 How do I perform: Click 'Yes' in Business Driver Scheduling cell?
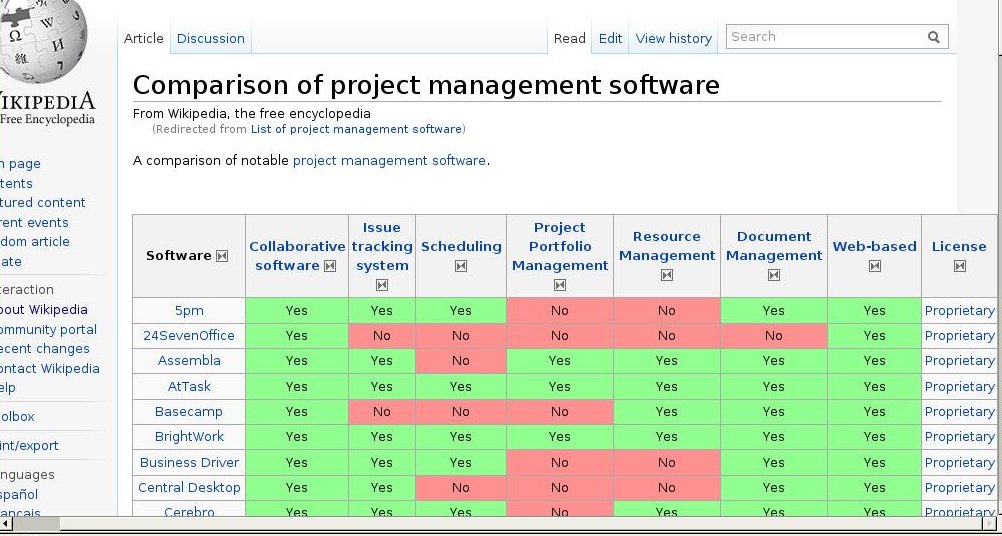click(461, 463)
